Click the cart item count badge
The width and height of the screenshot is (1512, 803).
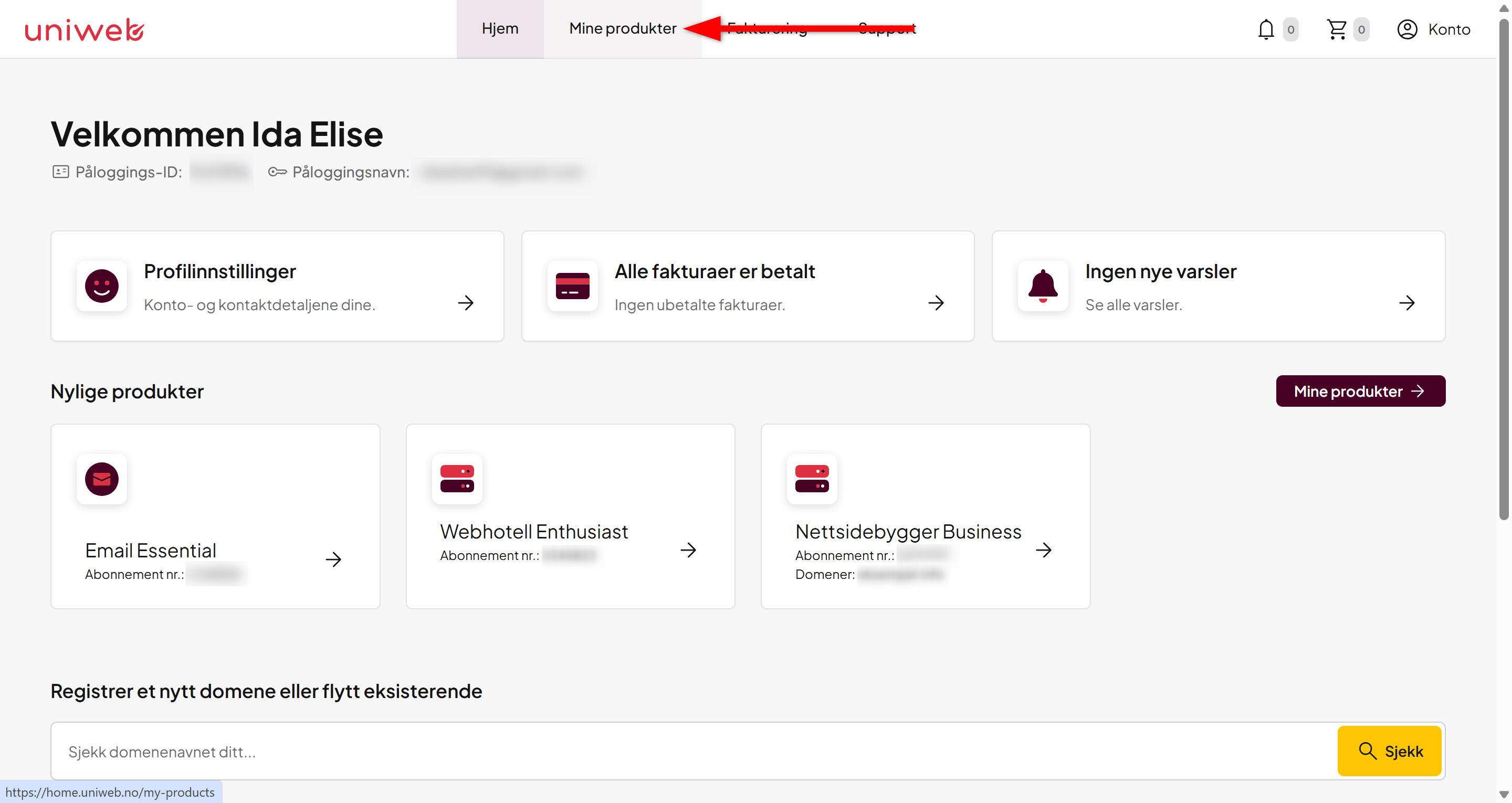[x=1361, y=29]
